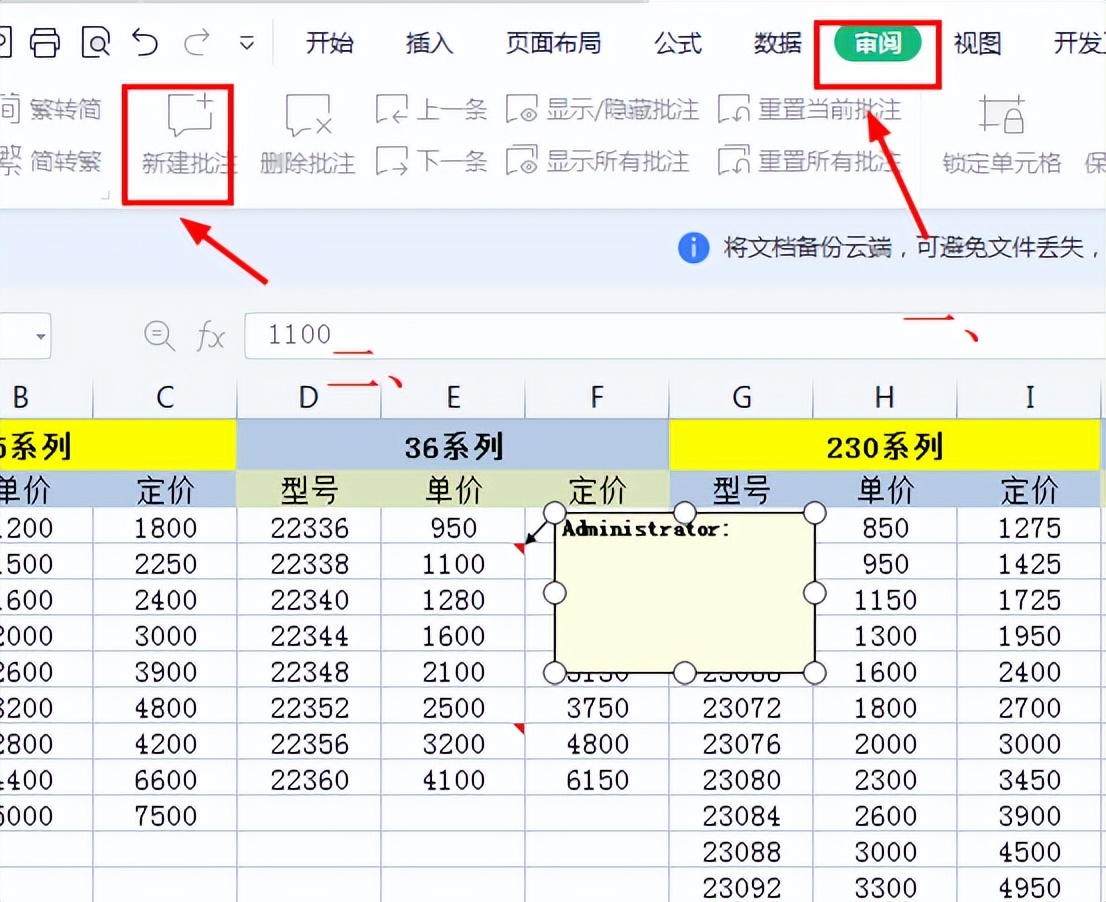Viewport: 1106px width, 902px height.
Task: Select column D header
Action: coord(309,397)
